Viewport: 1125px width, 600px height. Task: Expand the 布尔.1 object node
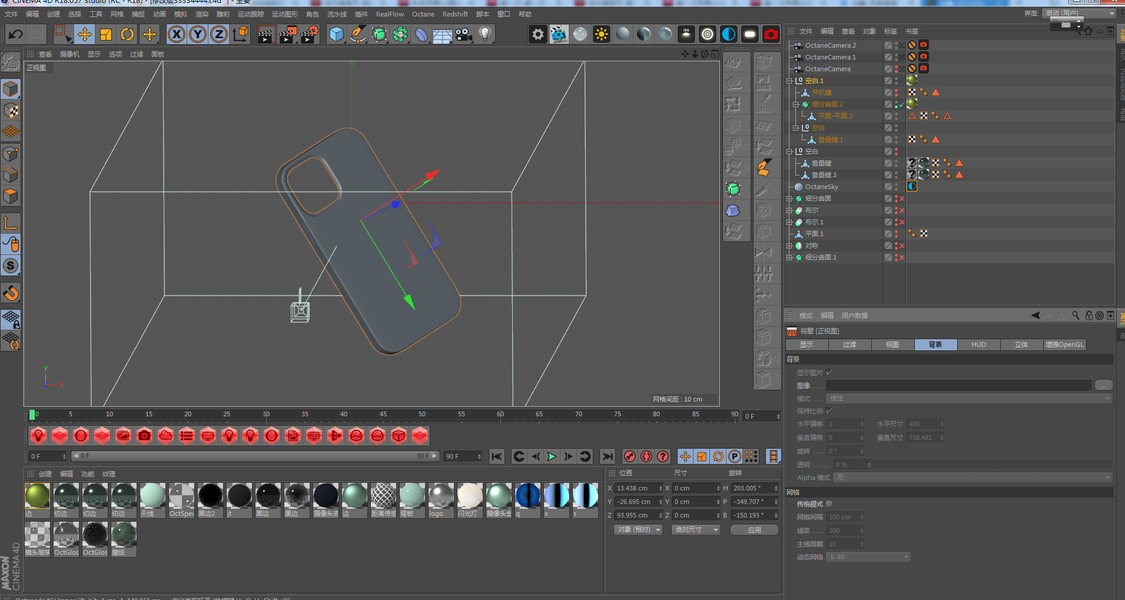(789, 222)
